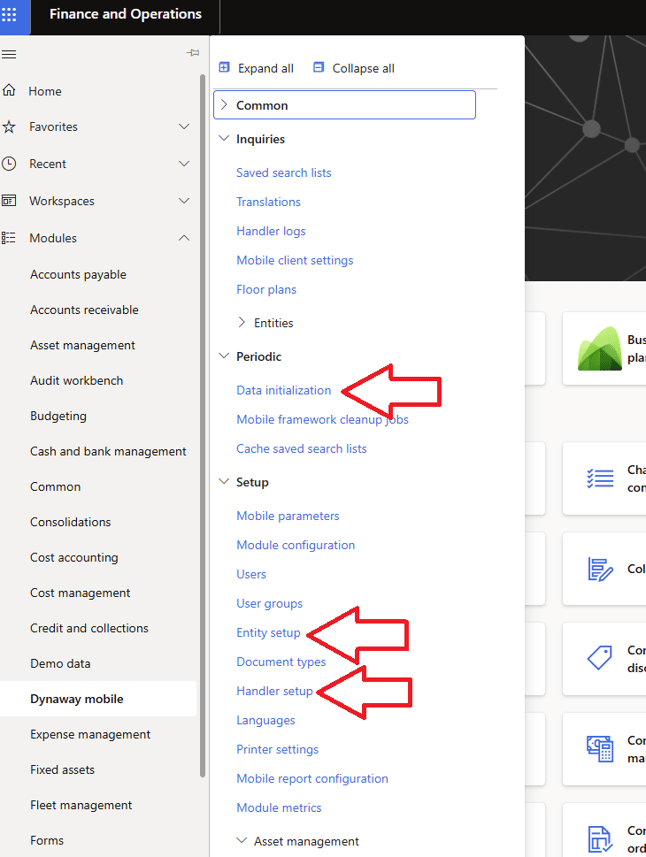Viewport: 646px width, 857px height.
Task: Click the navigation pane scrollbar
Action: coord(202,426)
